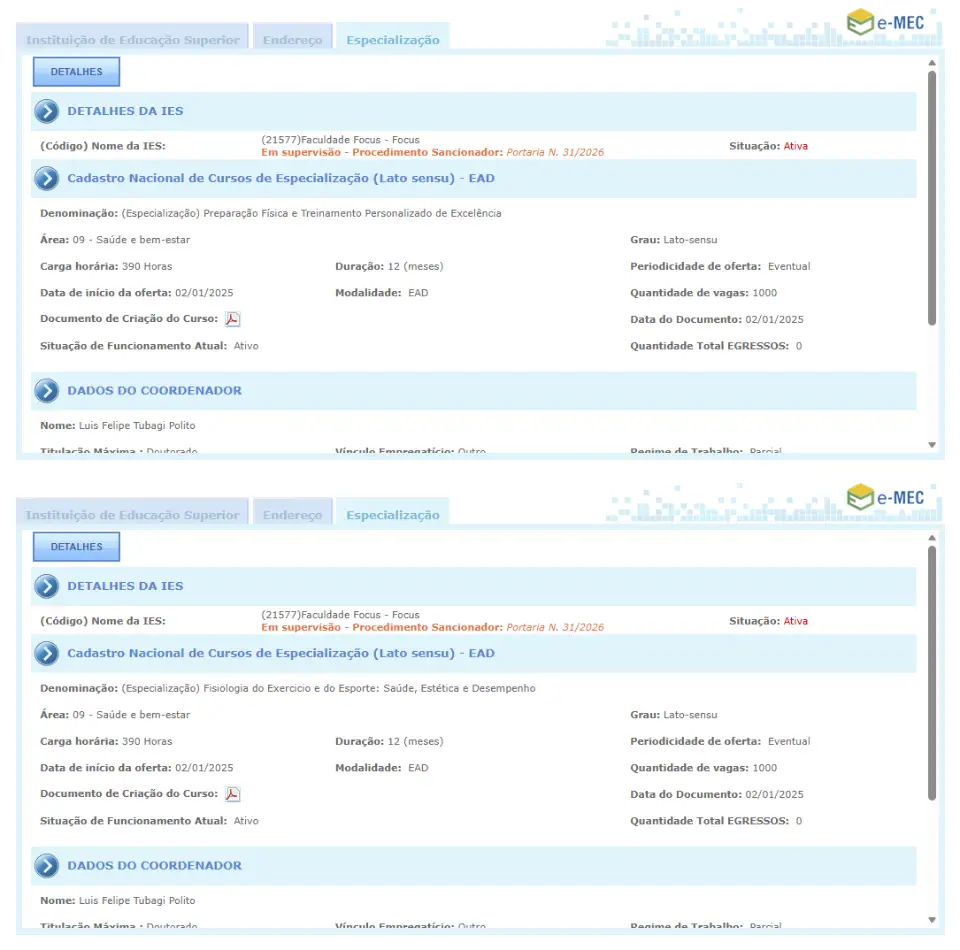Screen dimensions: 960x950
Task: Click the arrow icon beside DETALHES DA IES in the upper panel
Action: (x=46, y=112)
